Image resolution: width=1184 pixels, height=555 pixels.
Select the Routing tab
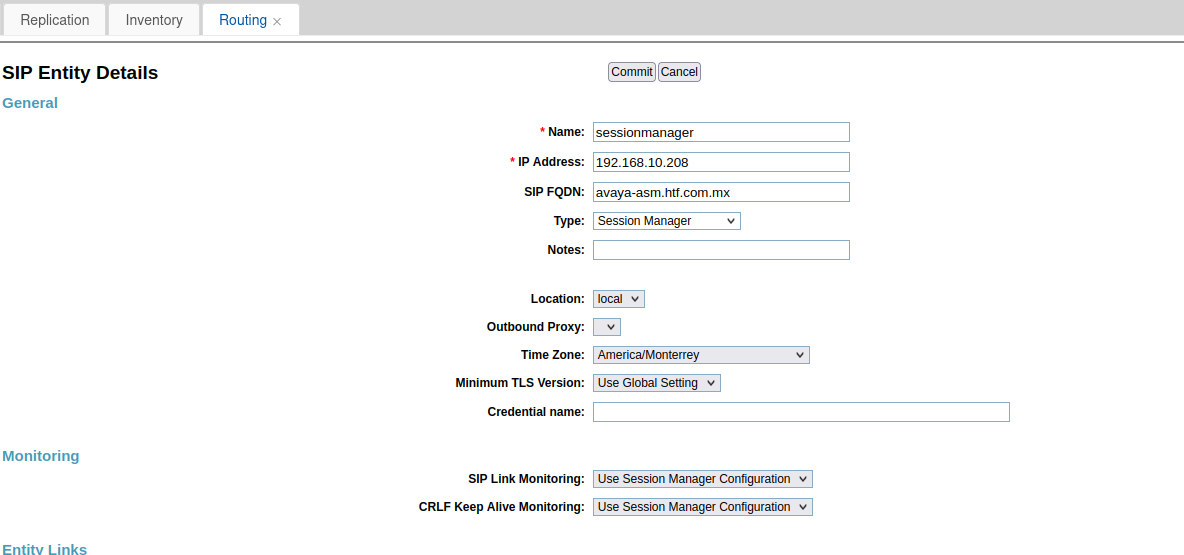[242, 20]
